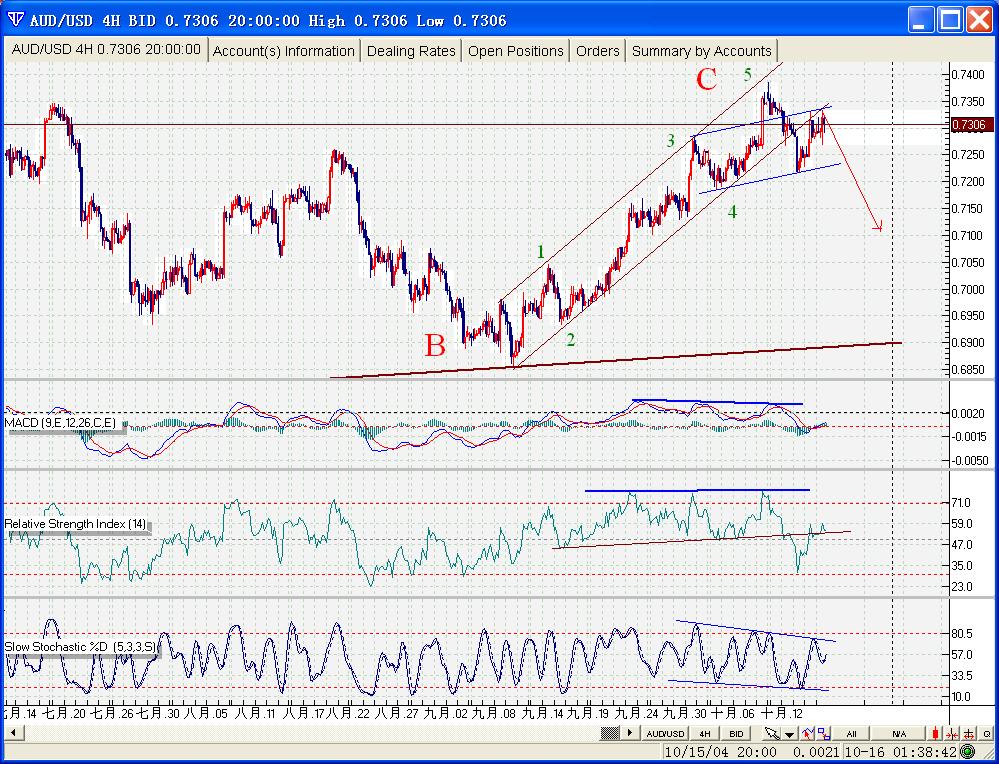The image size is (999, 764).
Task: Click the line-study edit icon with red cursor
Action: click(808, 733)
